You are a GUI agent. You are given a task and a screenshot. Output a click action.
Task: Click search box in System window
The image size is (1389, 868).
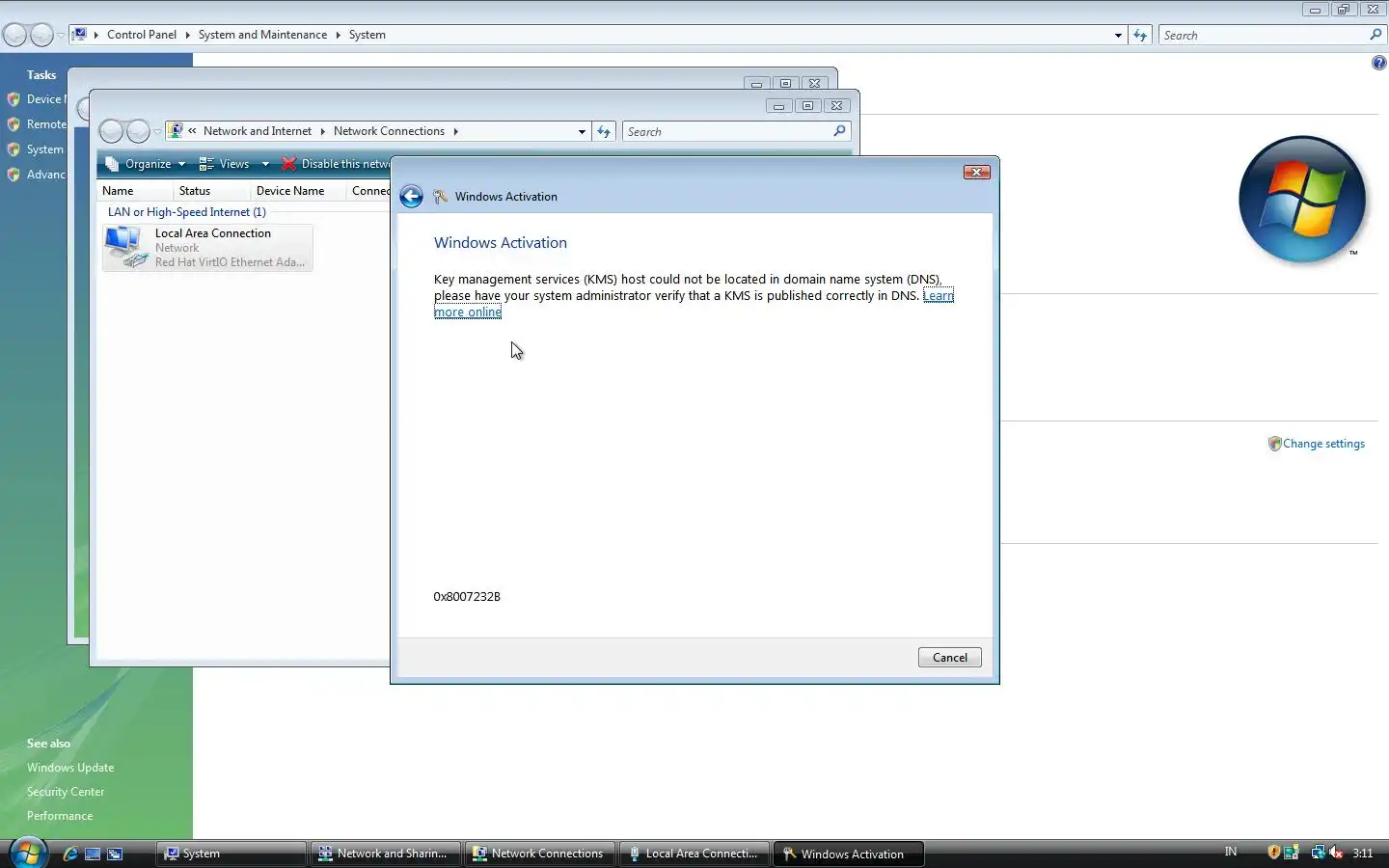(1263, 35)
